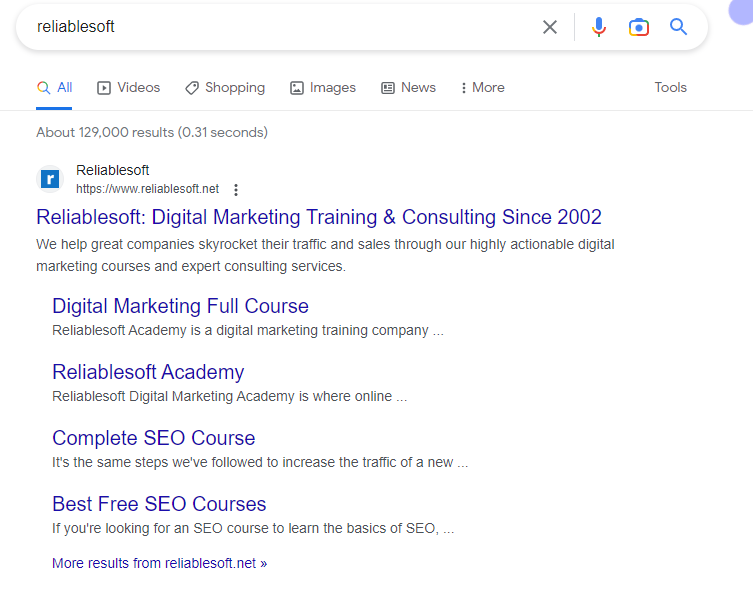Image resolution: width=753 pixels, height=597 pixels.
Task: Open the Best Free SEO Courses sitelink
Action: coord(159,504)
